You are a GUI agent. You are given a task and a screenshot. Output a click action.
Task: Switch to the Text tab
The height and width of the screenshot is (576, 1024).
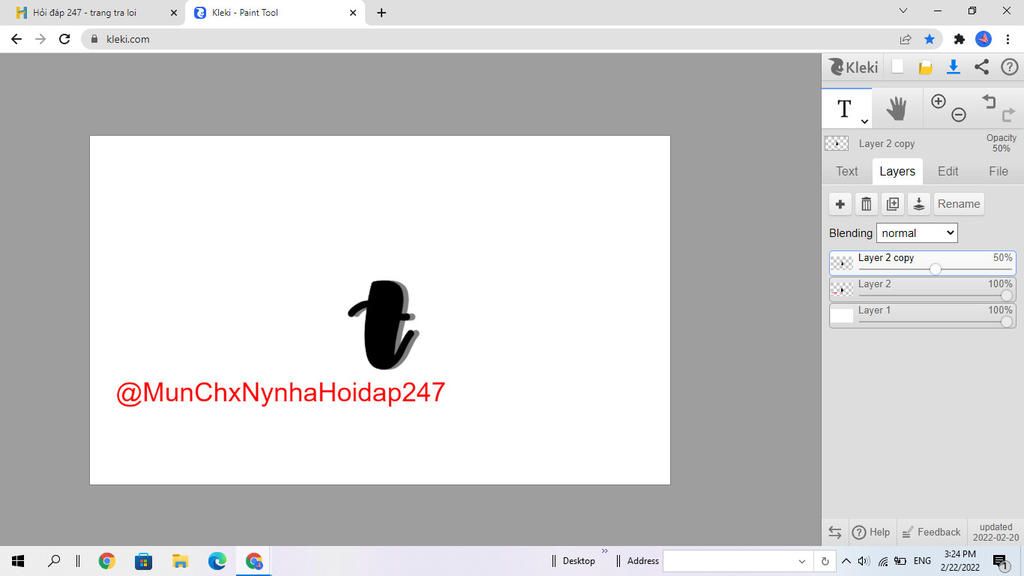[846, 171]
